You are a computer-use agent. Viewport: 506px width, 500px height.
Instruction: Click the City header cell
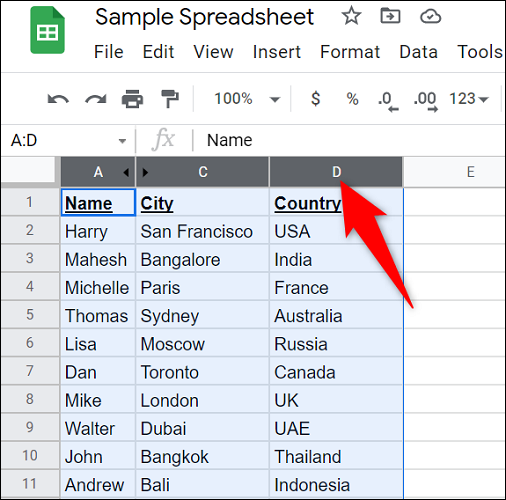203,203
